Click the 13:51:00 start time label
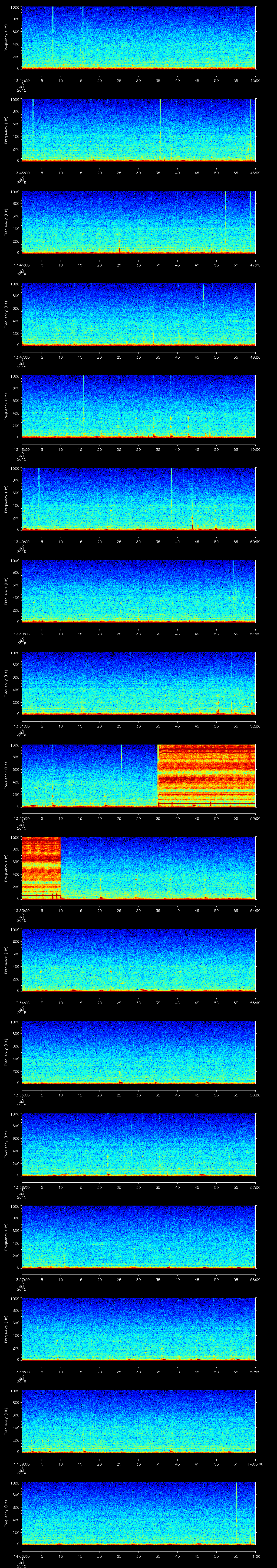The width and height of the screenshot is (277, 1568). (x=21, y=726)
